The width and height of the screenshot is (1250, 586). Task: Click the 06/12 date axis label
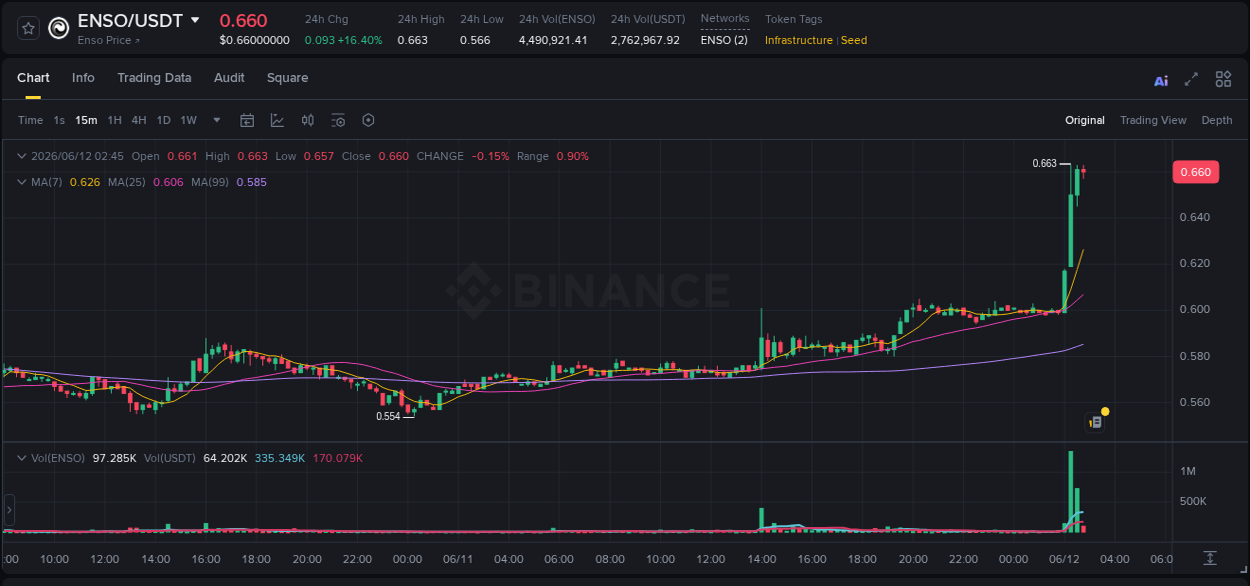(x=1064, y=559)
